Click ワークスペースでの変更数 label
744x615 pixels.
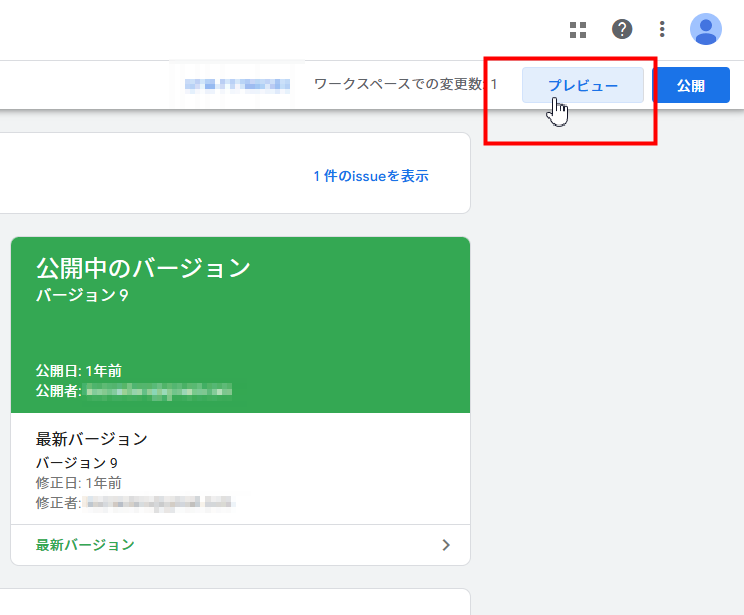(400, 86)
